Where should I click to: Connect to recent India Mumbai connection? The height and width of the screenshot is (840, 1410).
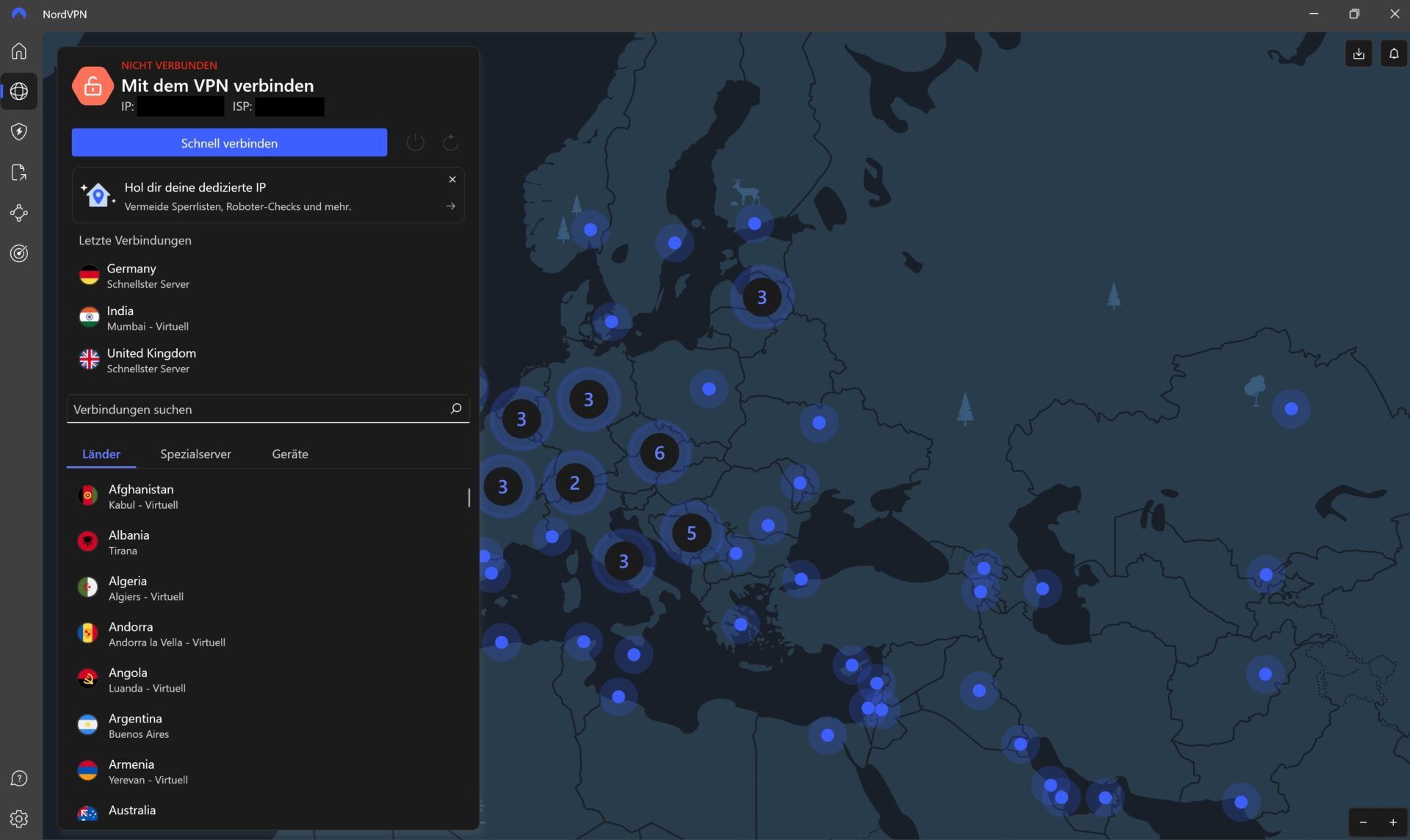click(268, 318)
